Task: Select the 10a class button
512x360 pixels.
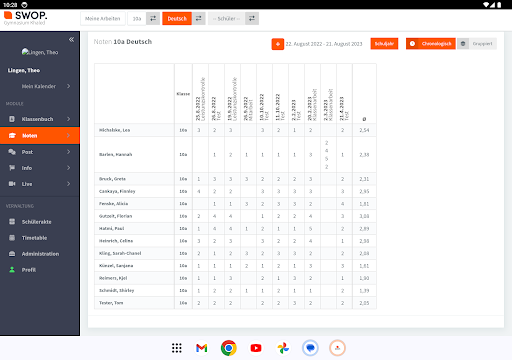Action: pyautogui.click(x=137, y=19)
